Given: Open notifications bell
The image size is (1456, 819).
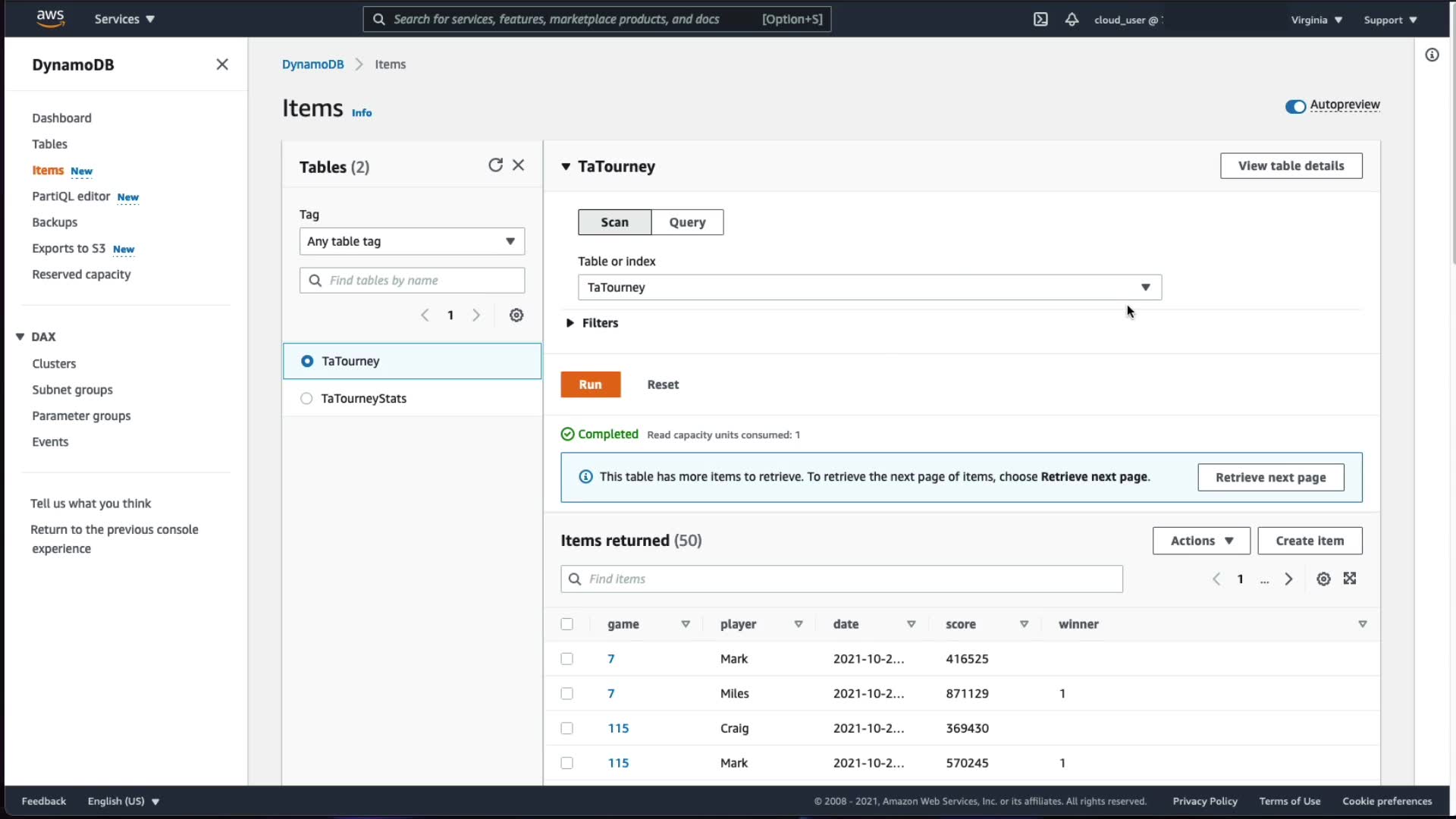Looking at the screenshot, I should click(1072, 20).
